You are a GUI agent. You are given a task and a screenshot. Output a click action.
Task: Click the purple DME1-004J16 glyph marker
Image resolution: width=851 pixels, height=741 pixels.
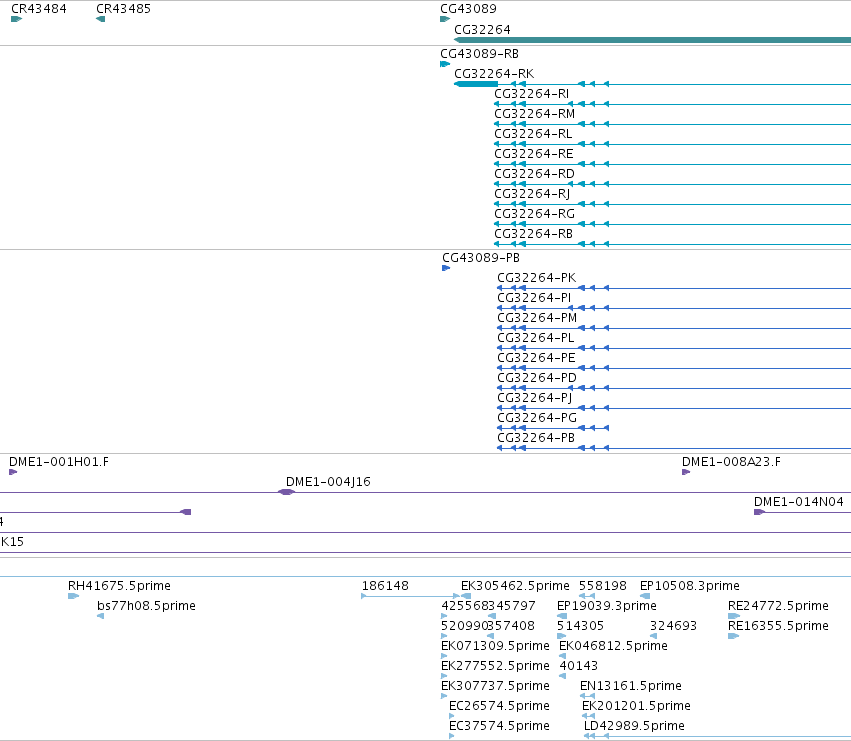point(287,492)
